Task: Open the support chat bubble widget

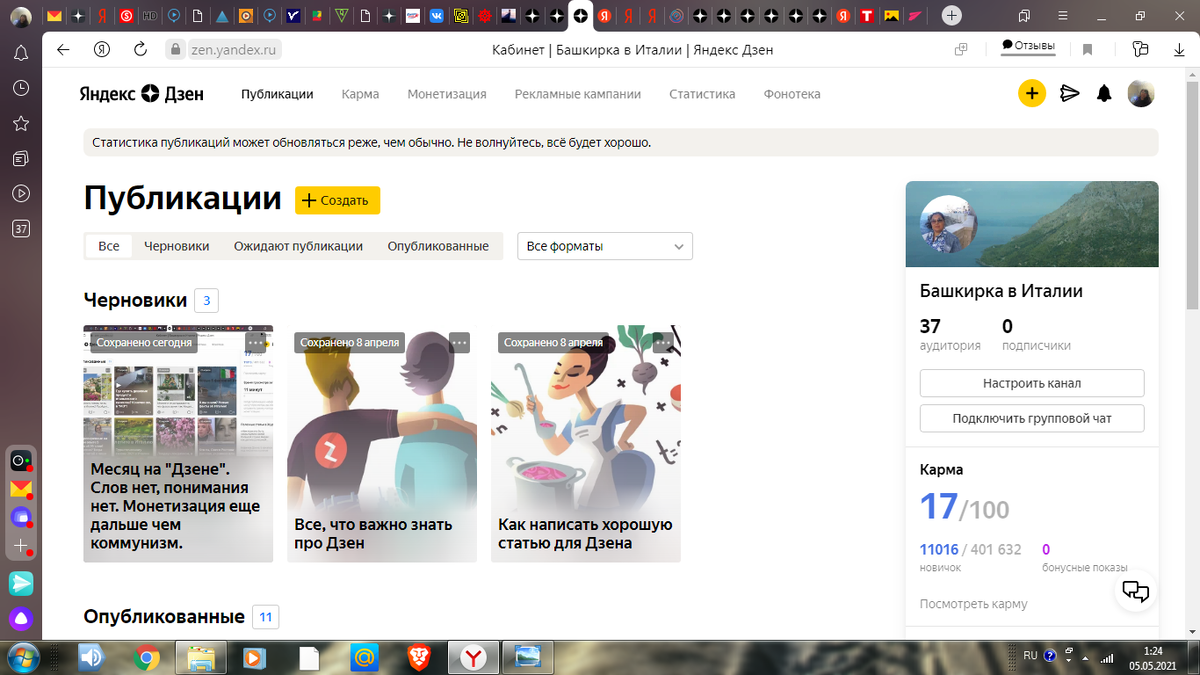Action: [x=1136, y=591]
